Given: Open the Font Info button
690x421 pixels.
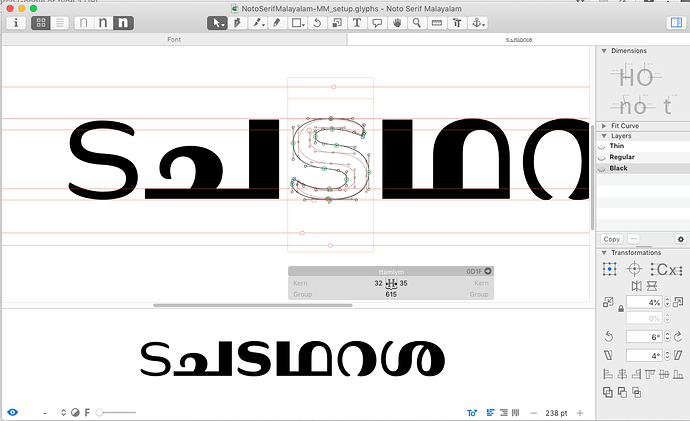Looking at the screenshot, I should [x=16, y=23].
